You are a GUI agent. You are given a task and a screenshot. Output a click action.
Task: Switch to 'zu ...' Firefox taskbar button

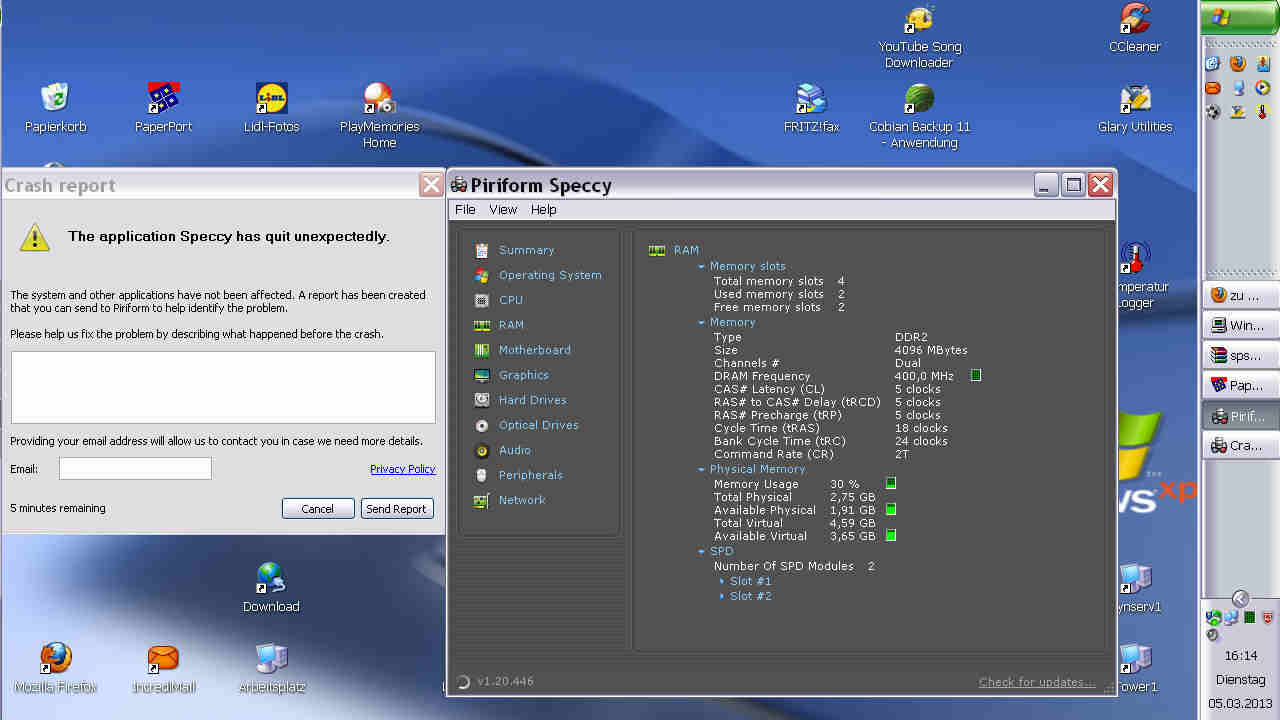[x=1240, y=296]
